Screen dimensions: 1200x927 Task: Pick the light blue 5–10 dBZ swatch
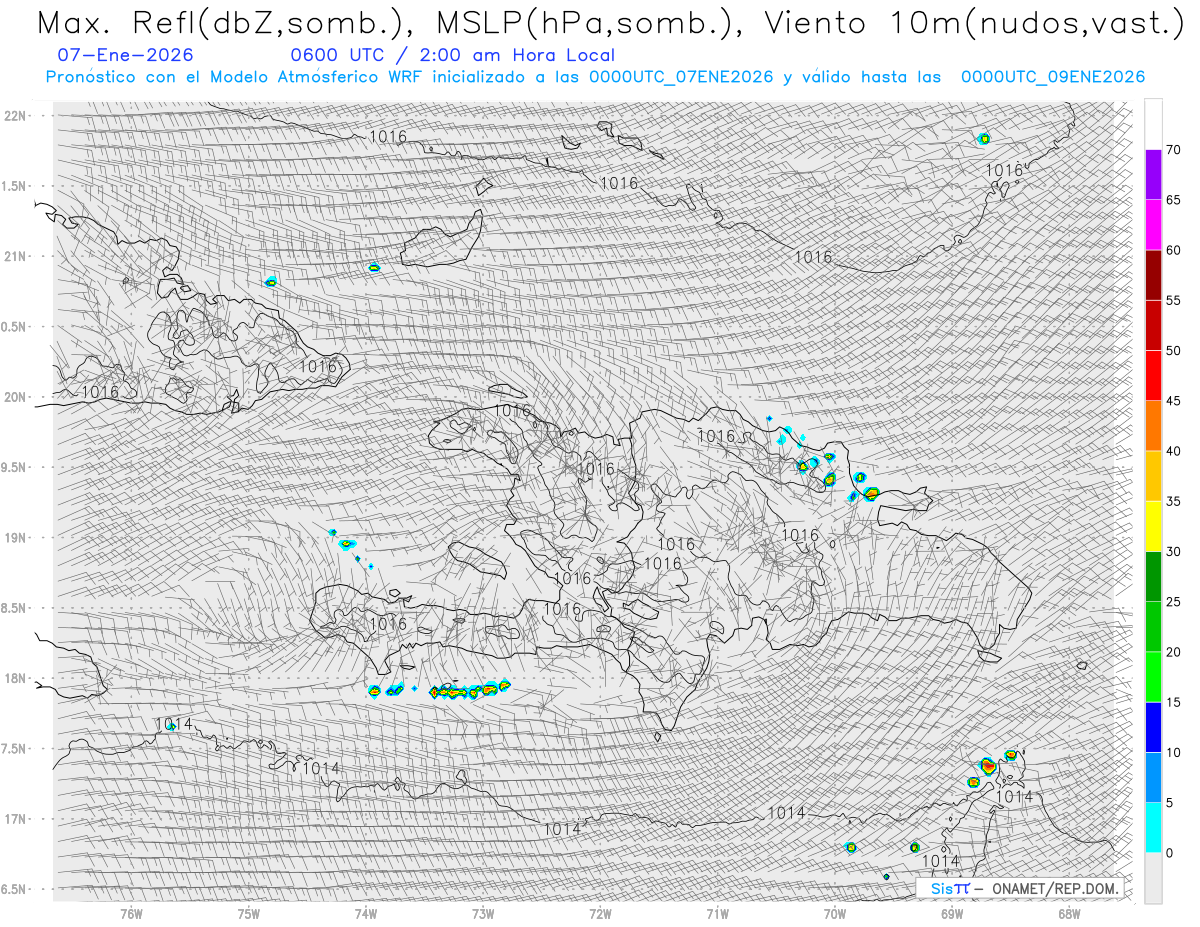coord(1153,777)
